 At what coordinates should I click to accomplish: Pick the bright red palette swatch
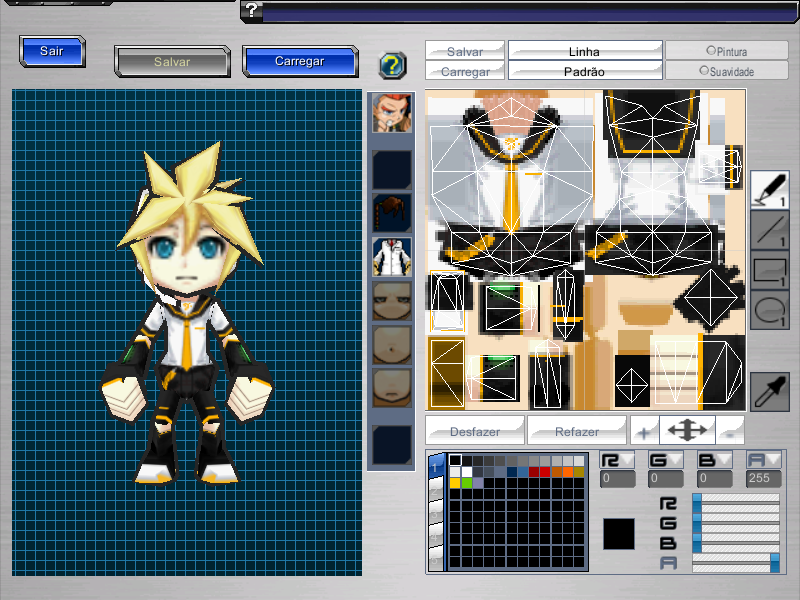coord(545,472)
